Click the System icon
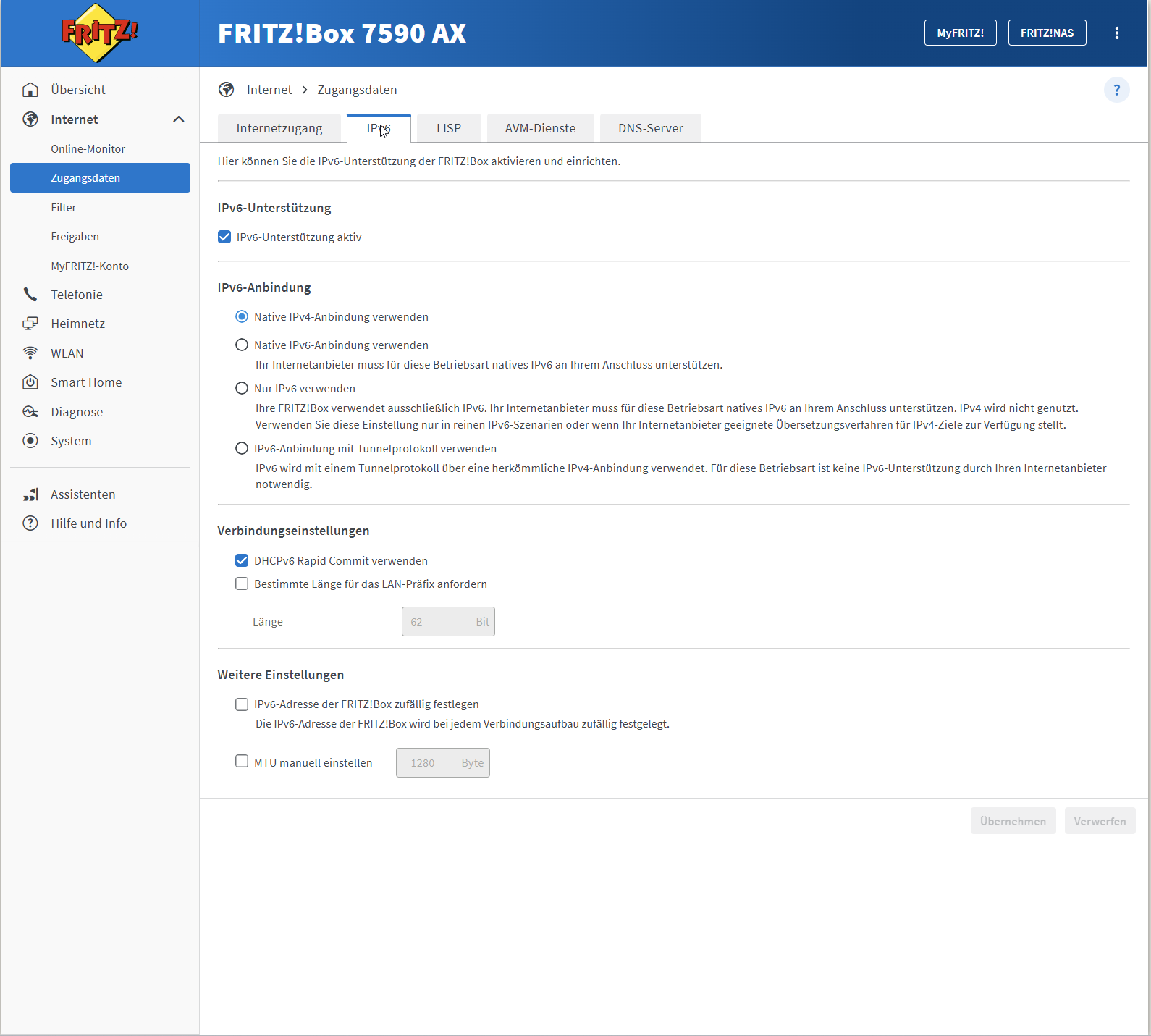This screenshot has width=1151, height=1036. point(30,441)
